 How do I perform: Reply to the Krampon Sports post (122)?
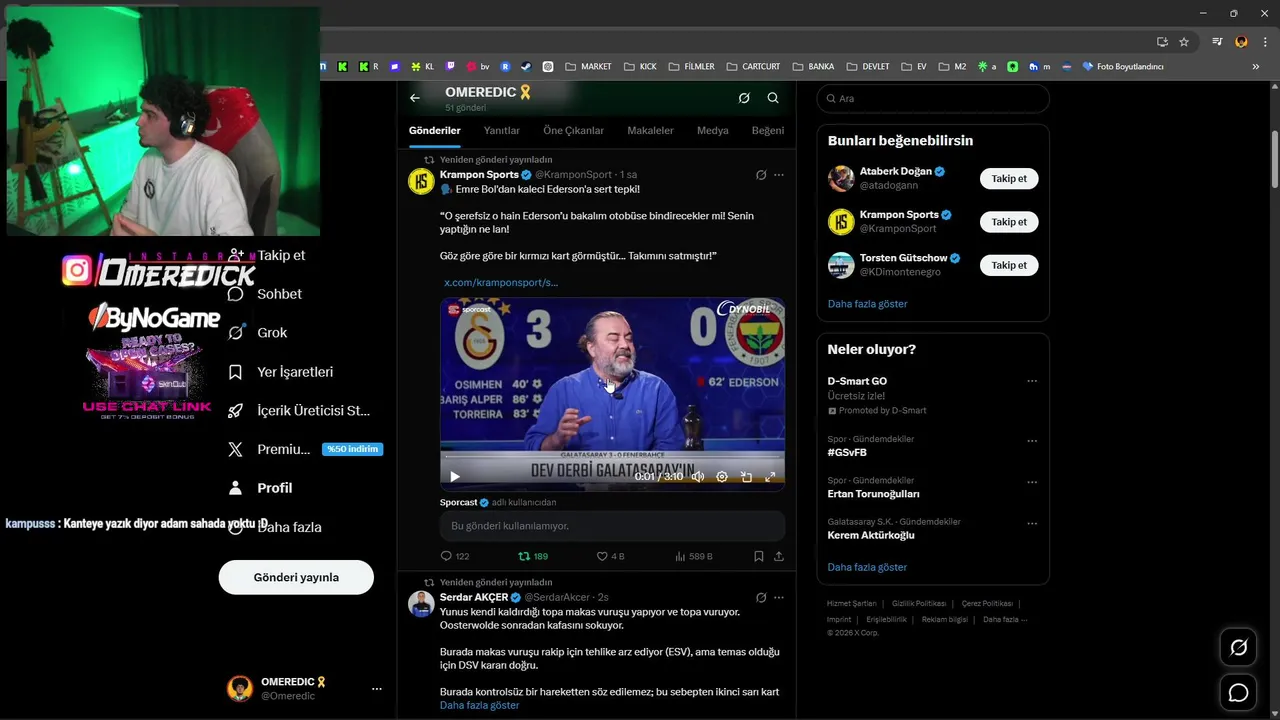(455, 556)
